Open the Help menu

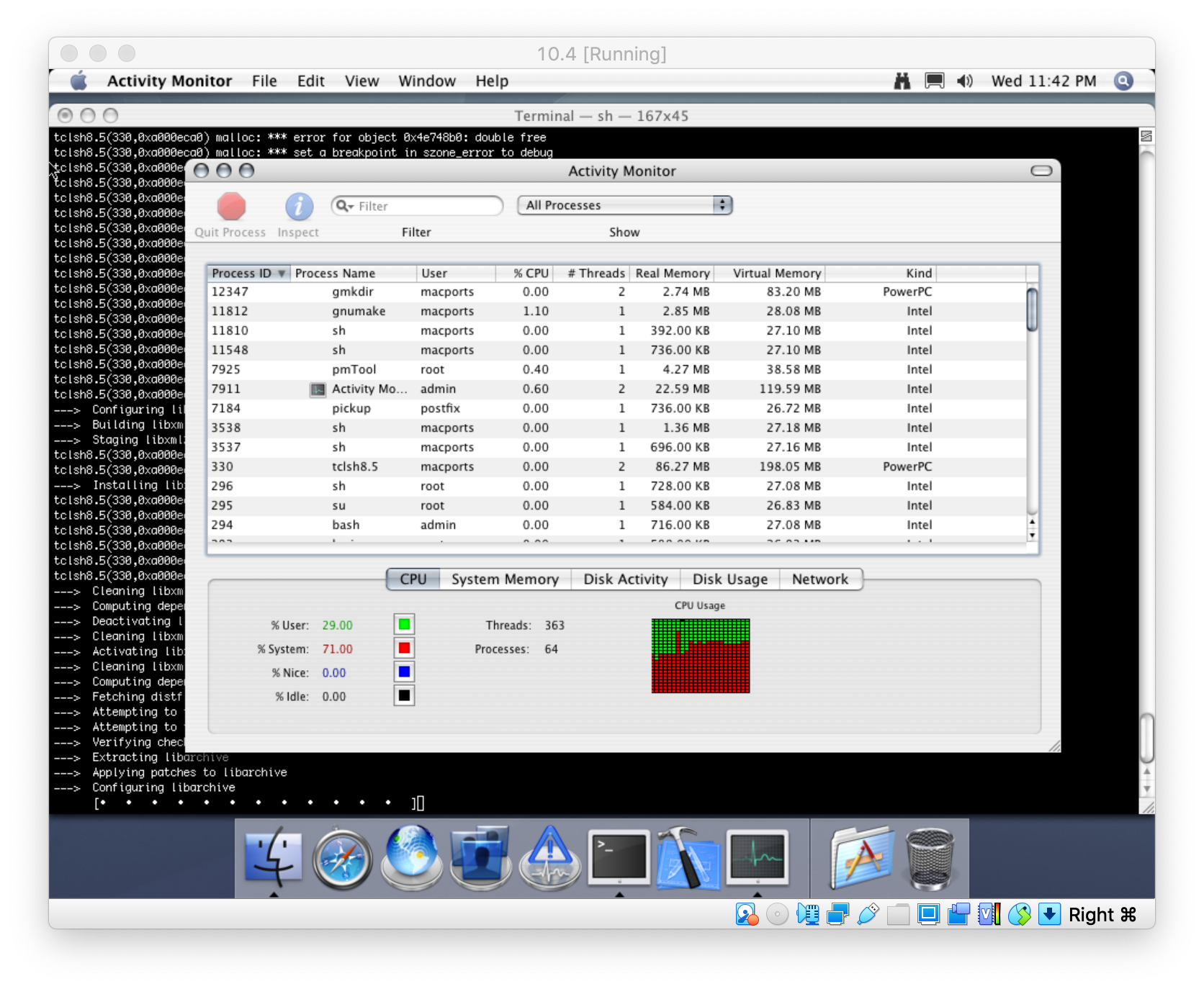[x=492, y=81]
